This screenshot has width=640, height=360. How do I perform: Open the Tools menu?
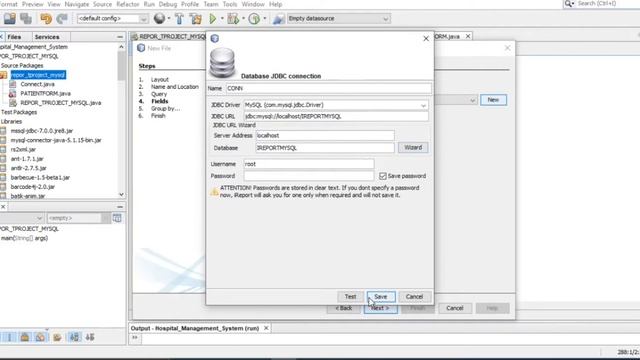coord(230,4)
